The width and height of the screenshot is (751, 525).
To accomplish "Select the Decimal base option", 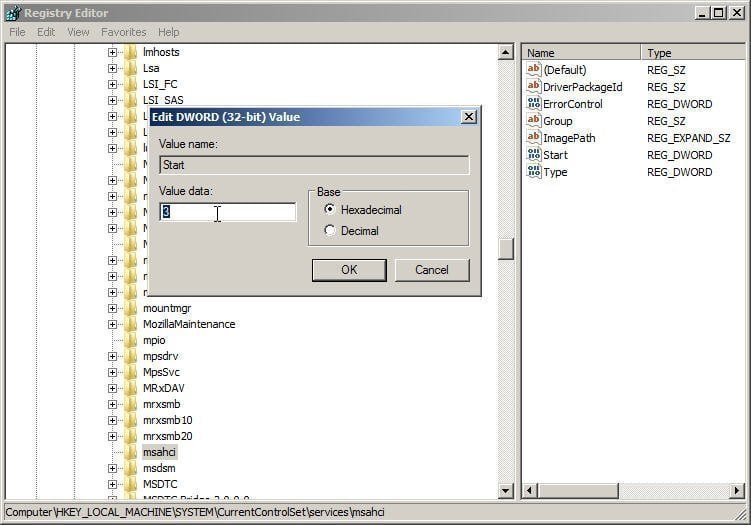I will (x=330, y=231).
